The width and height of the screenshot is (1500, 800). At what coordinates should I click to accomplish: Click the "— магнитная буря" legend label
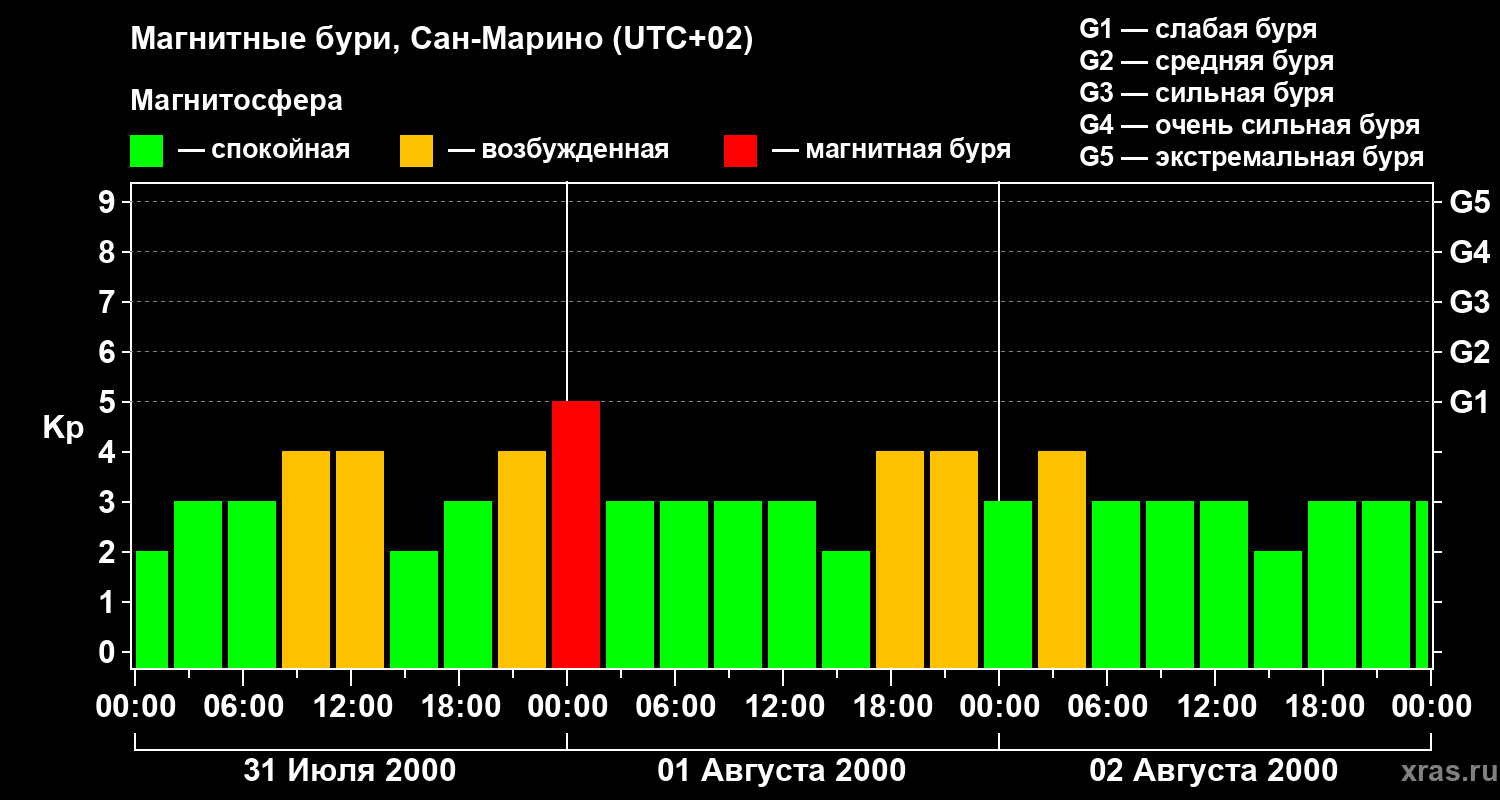(891, 151)
